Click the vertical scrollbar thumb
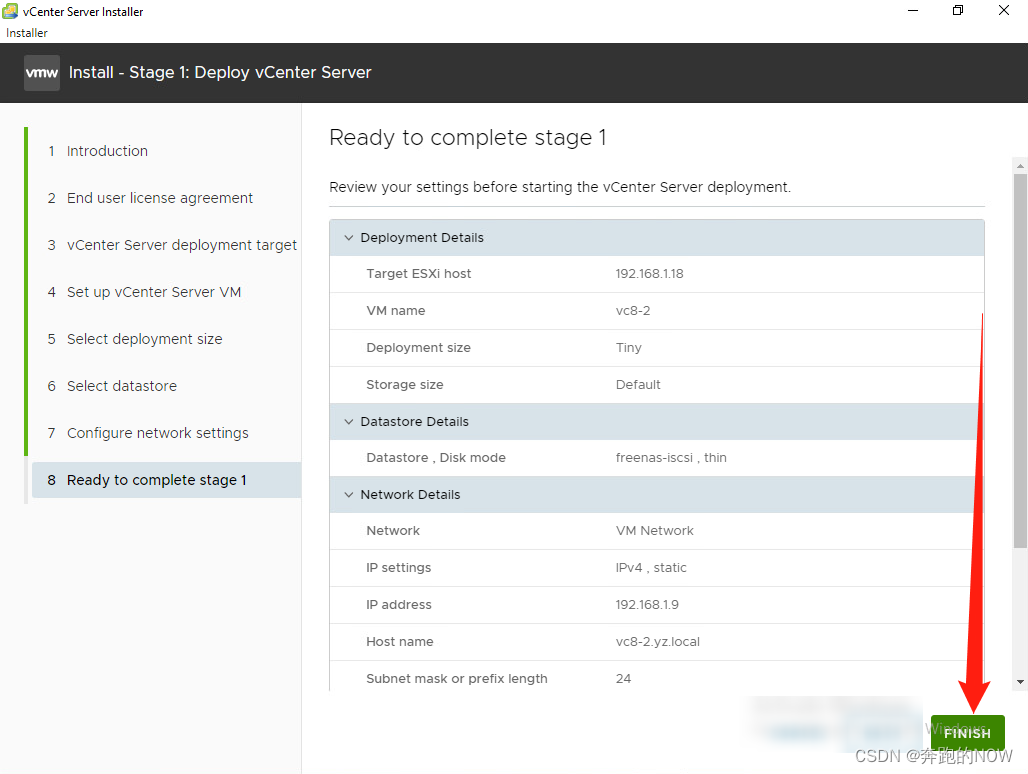Viewport: 1028px width, 774px height. pos(1020,360)
